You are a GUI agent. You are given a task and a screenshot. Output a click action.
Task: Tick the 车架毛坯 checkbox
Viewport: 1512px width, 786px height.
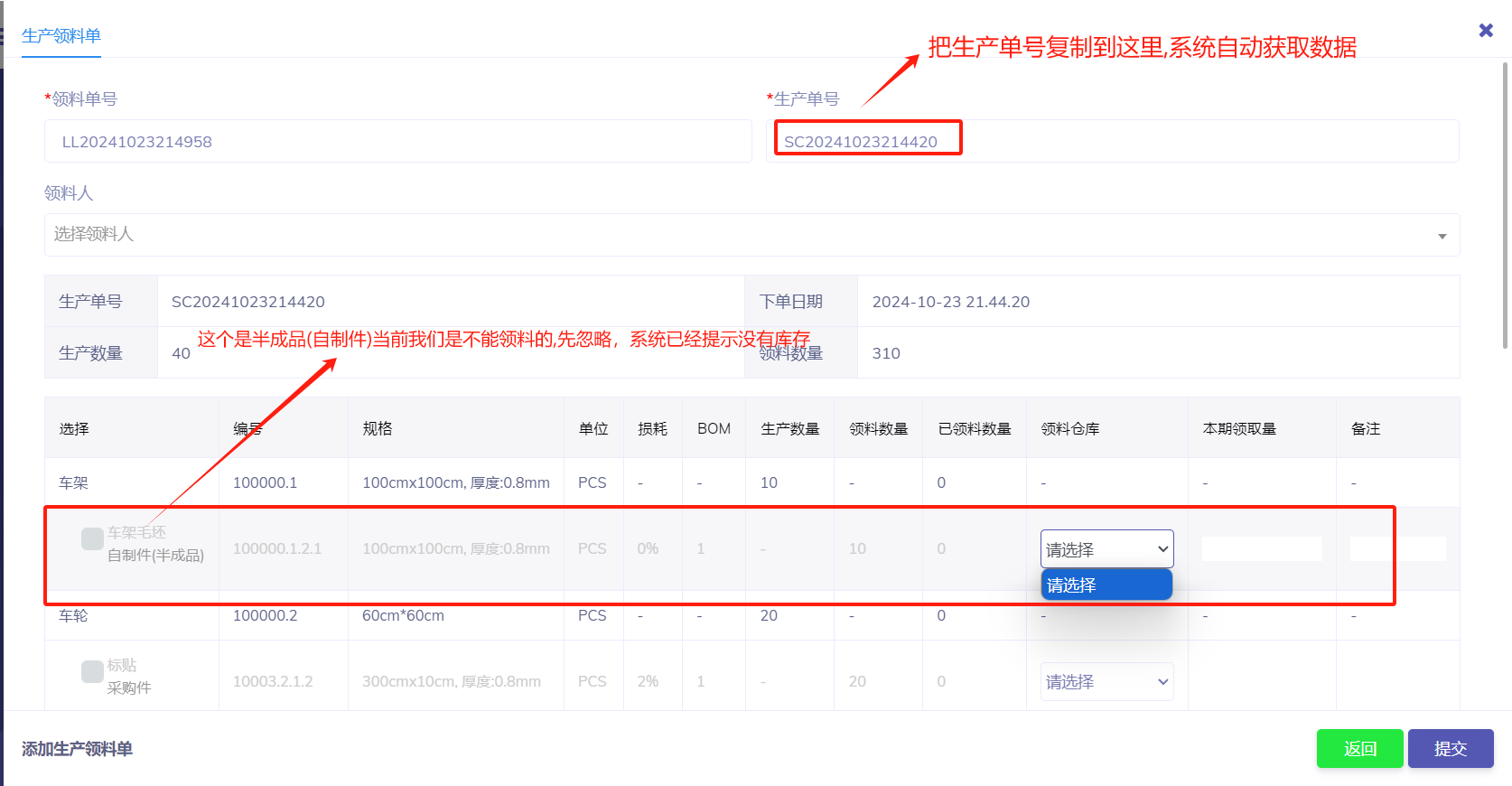[x=92, y=539]
